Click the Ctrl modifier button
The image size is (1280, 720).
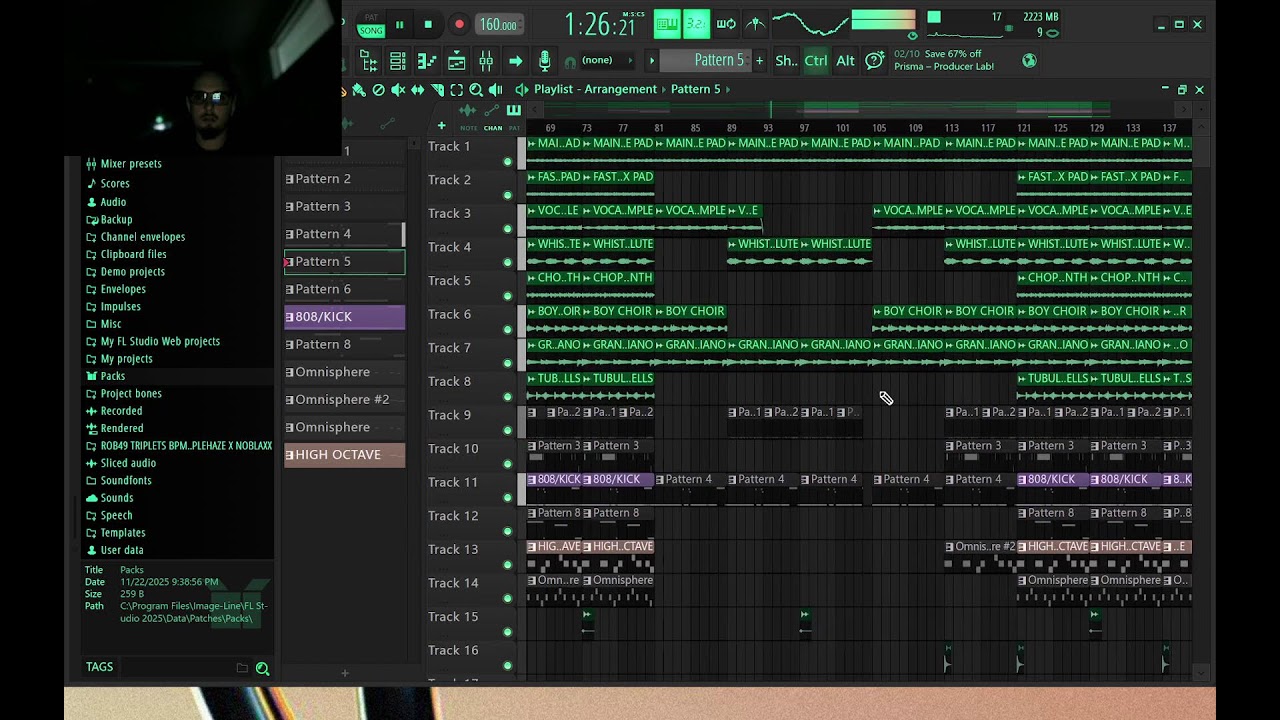816,61
